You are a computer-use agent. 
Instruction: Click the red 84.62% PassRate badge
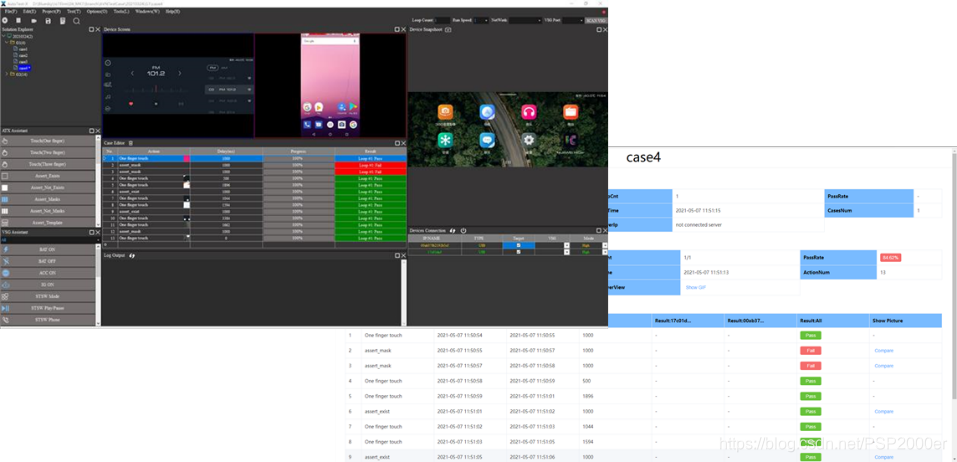click(890, 258)
